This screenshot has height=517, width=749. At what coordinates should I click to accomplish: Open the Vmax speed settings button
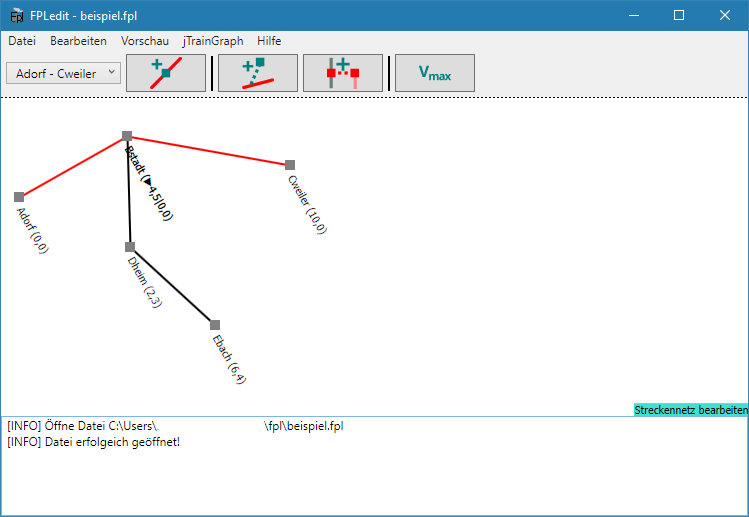point(435,73)
